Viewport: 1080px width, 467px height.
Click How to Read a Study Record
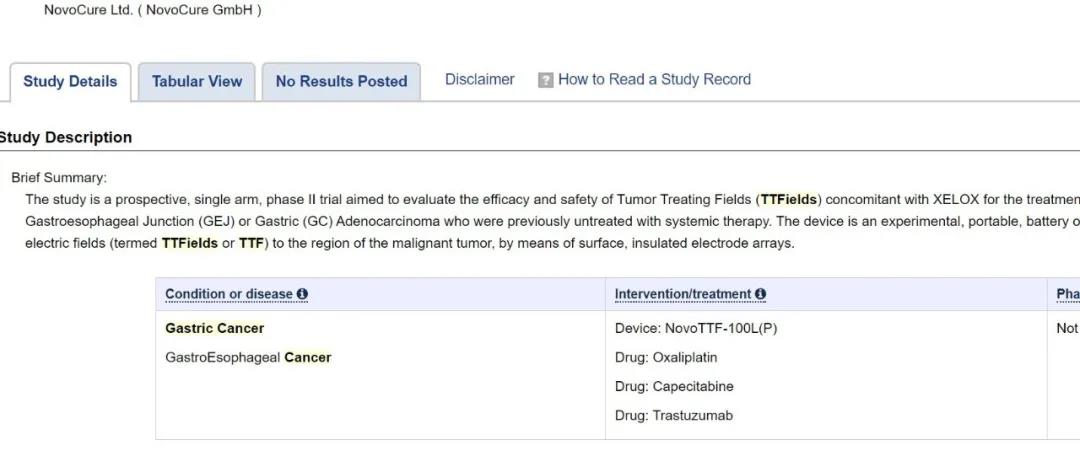coord(654,79)
